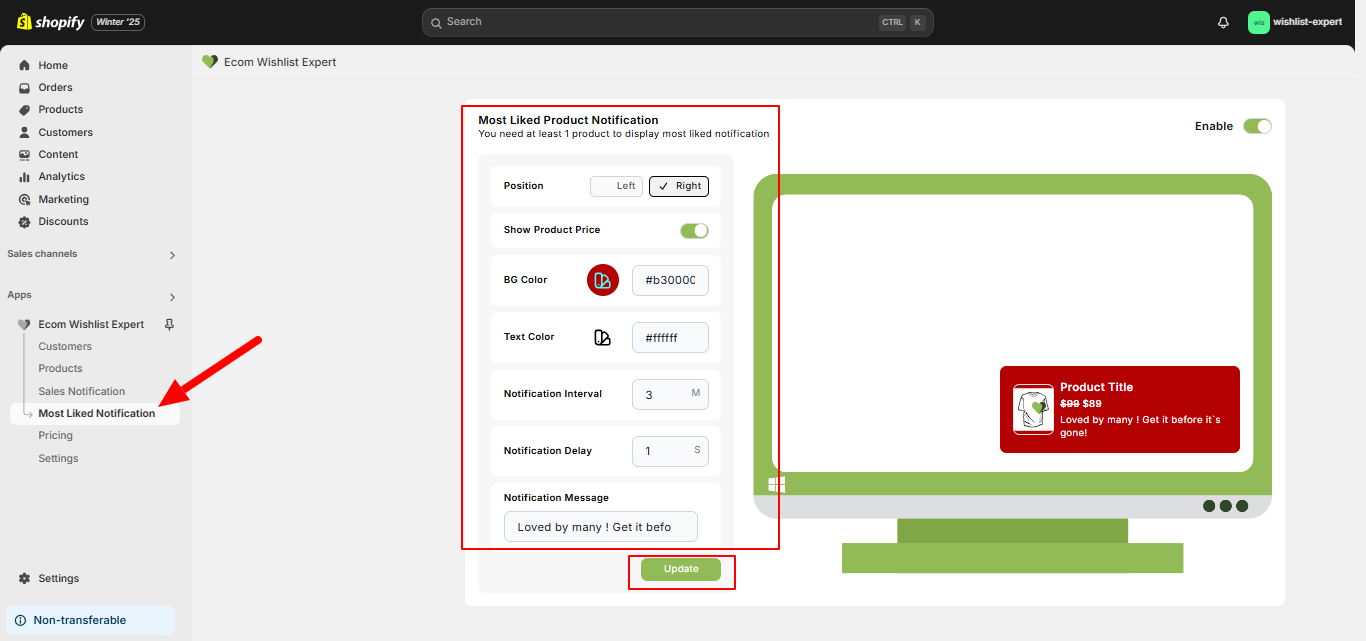The height and width of the screenshot is (641, 1366).
Task: Click the pin icon beside Ecom Wishlist Expert
Action: click(169, 324)
